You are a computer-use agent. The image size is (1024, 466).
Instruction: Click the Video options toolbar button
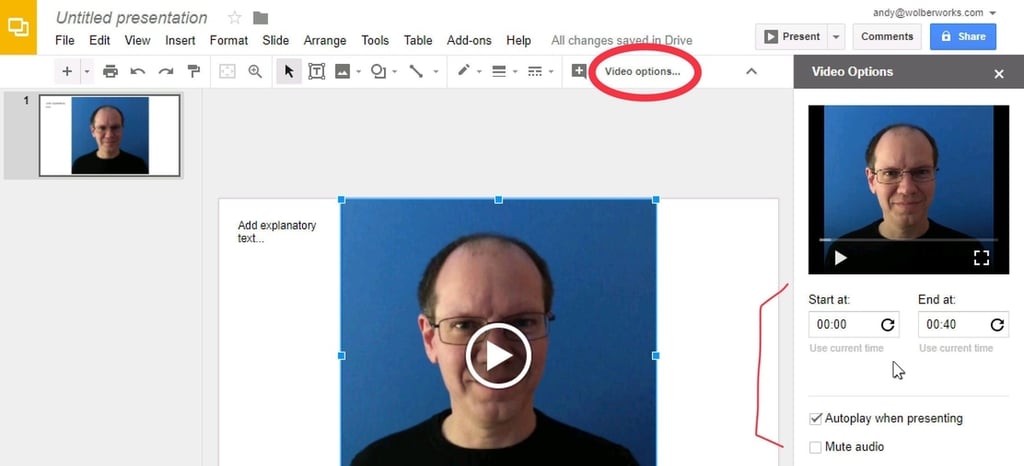point(642,71)
